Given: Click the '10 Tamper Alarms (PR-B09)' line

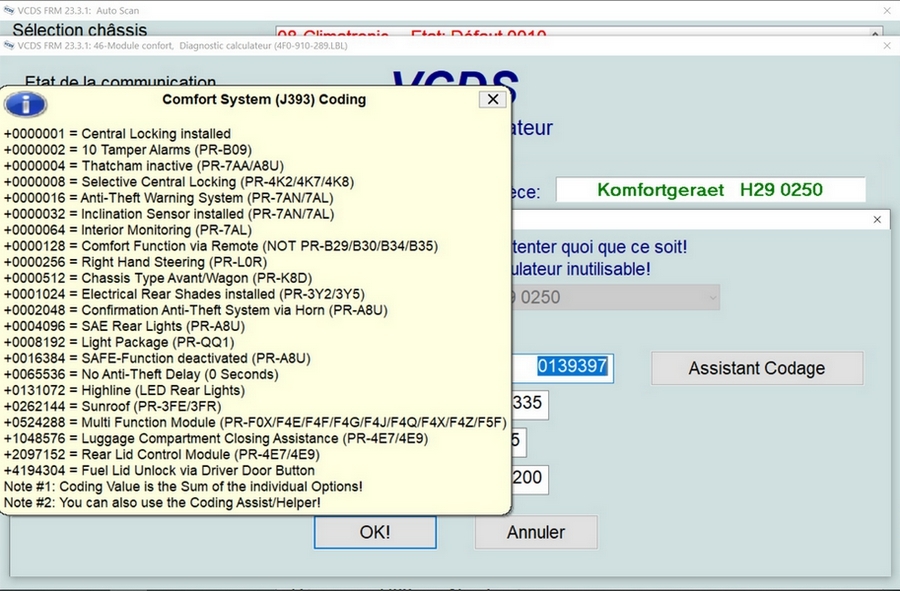Looking at the screenshot, I should coord(128,150).
